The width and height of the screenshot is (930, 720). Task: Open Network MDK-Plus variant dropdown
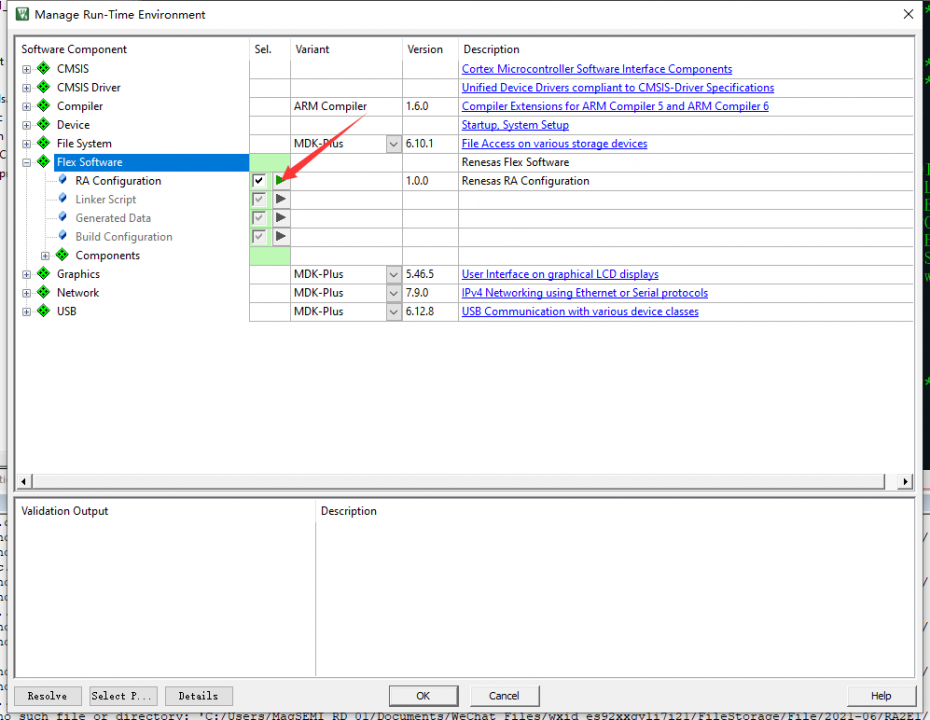click(x=393, y=293)
